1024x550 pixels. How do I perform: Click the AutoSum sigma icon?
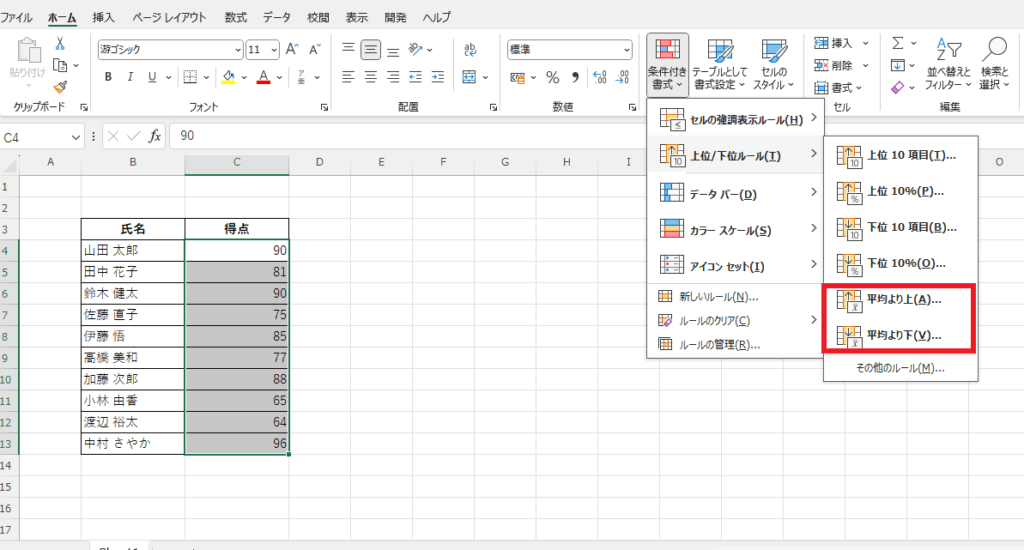tap(898, 43)
